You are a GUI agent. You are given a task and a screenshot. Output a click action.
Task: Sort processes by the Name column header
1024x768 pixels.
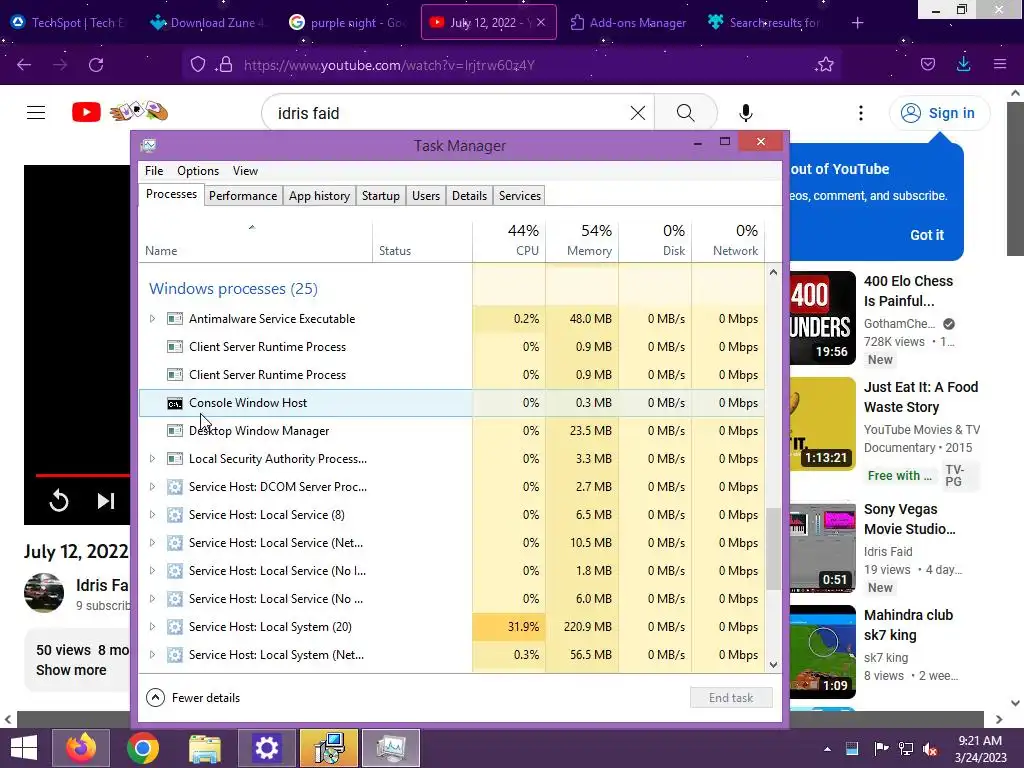point(255,240)
